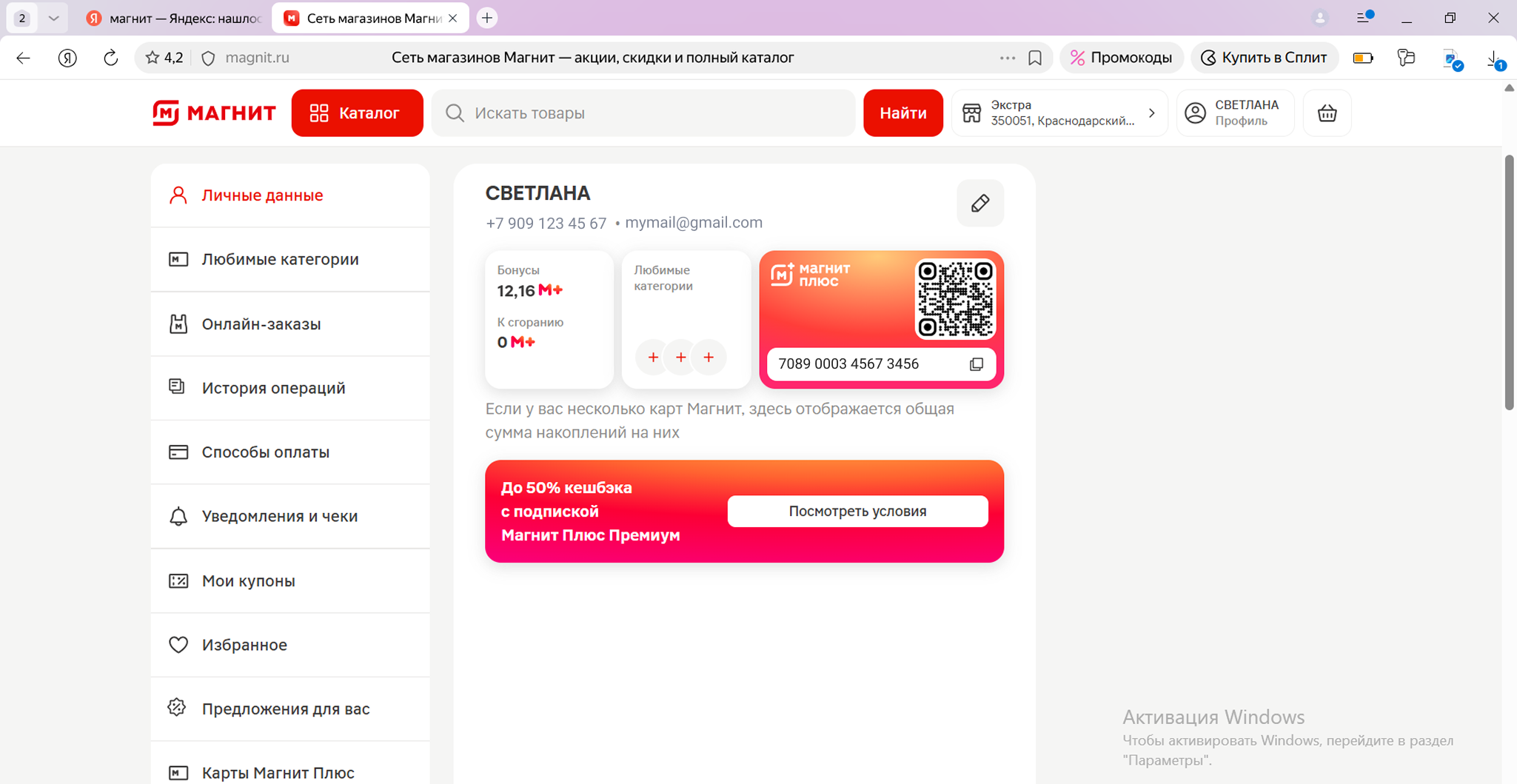Open the Каталог button

click(357, 113)
